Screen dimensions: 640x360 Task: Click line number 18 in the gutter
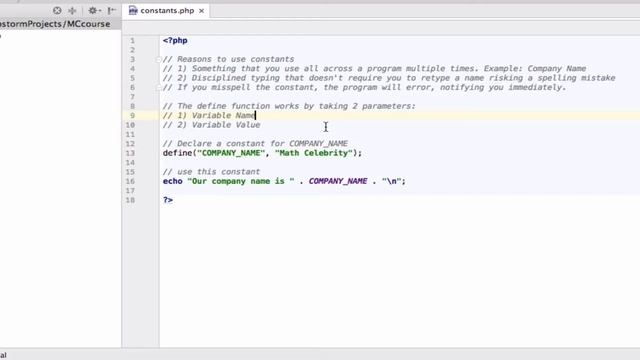[130, 200]
